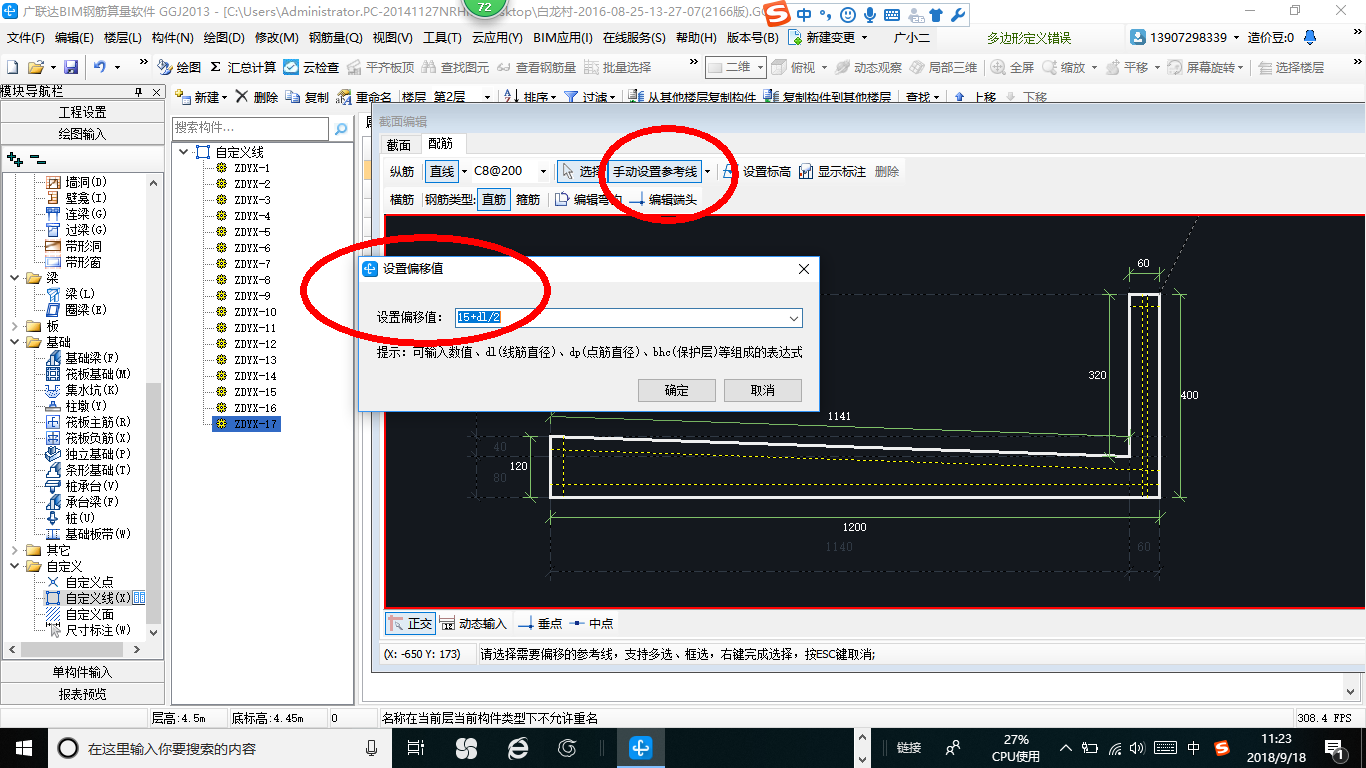Open the 二维 view mode dropdown
This screenshot has height=768, width=1366.
pos(760,67)
